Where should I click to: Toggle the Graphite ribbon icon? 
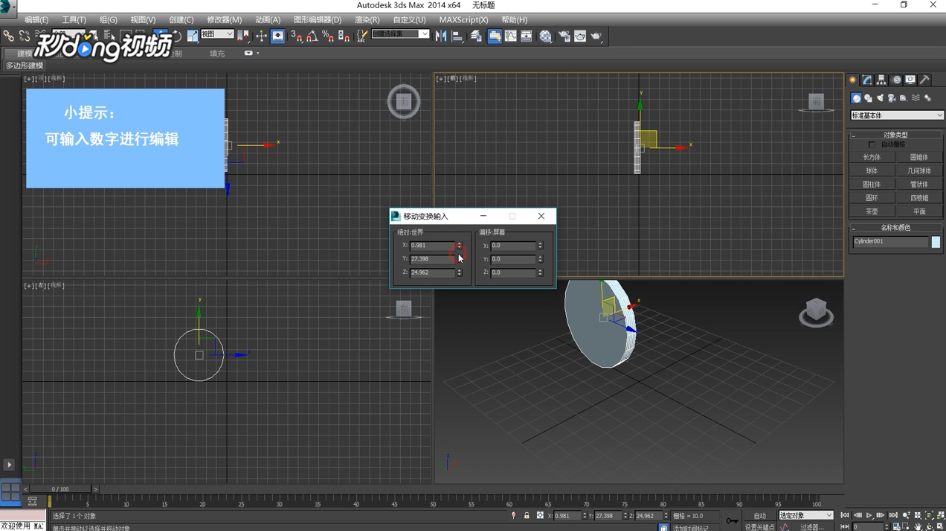coord(494,36)
